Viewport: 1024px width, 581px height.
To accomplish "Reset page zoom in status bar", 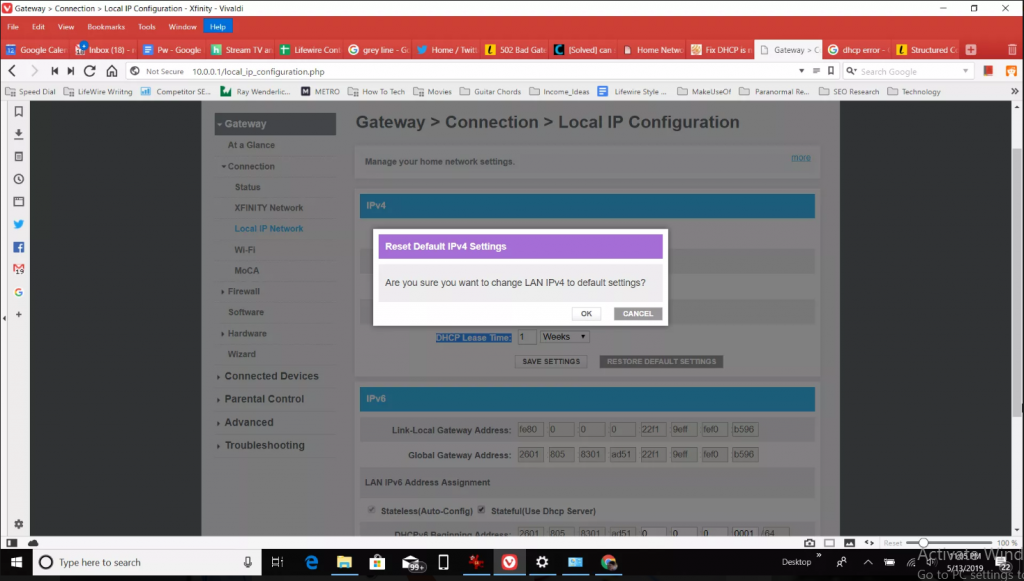I will click(x=893, y=543).
